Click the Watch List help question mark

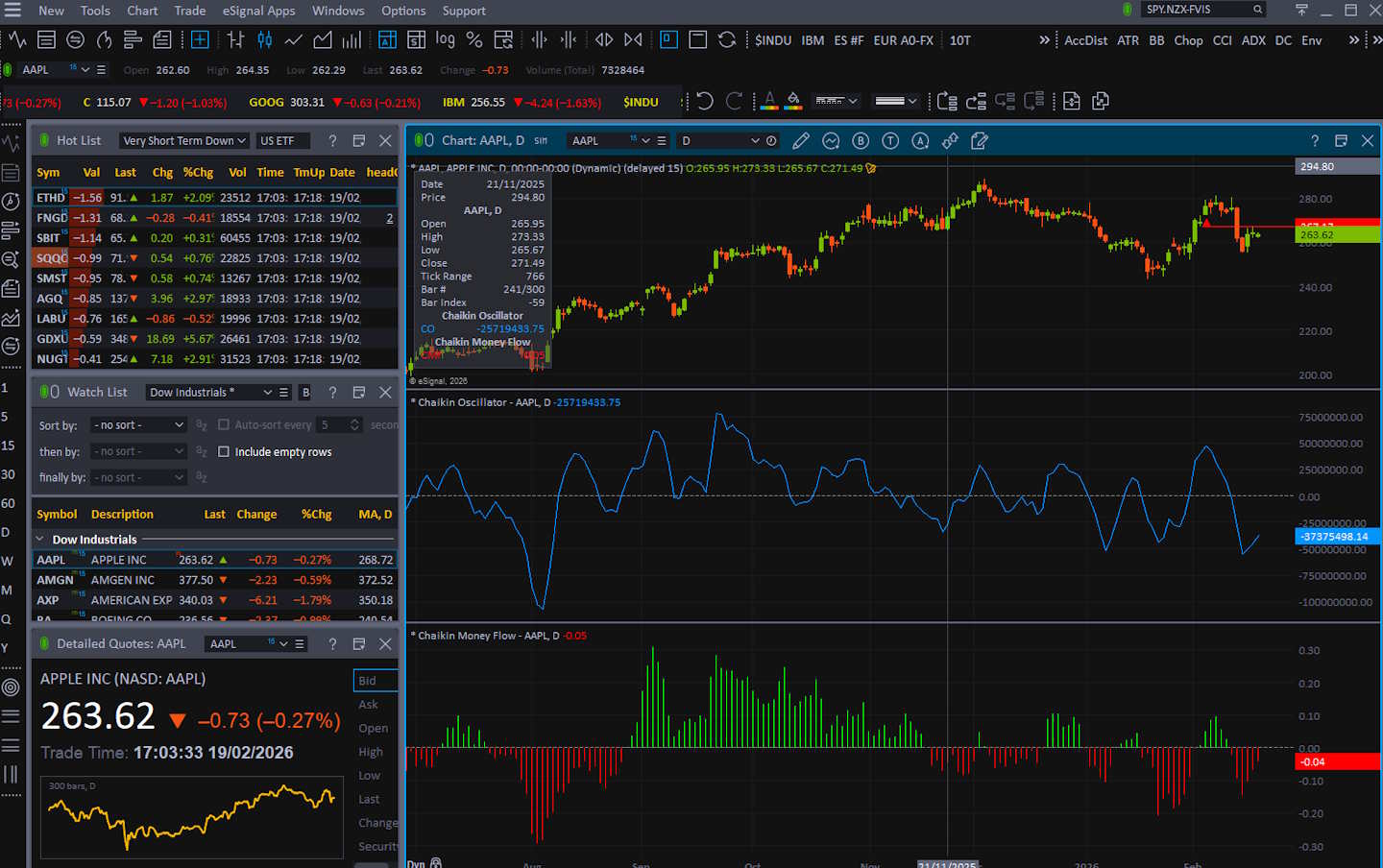coord(332,393)
